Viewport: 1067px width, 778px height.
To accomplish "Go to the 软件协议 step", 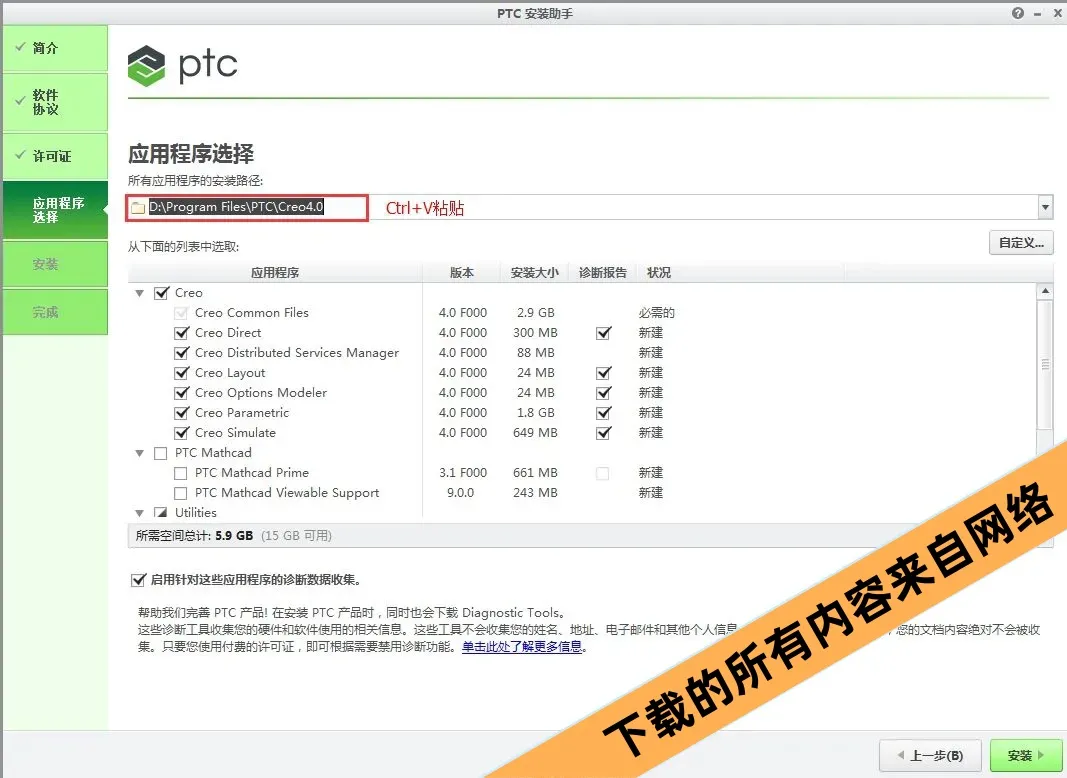I will pyautogui.click(x=55, y=102).
